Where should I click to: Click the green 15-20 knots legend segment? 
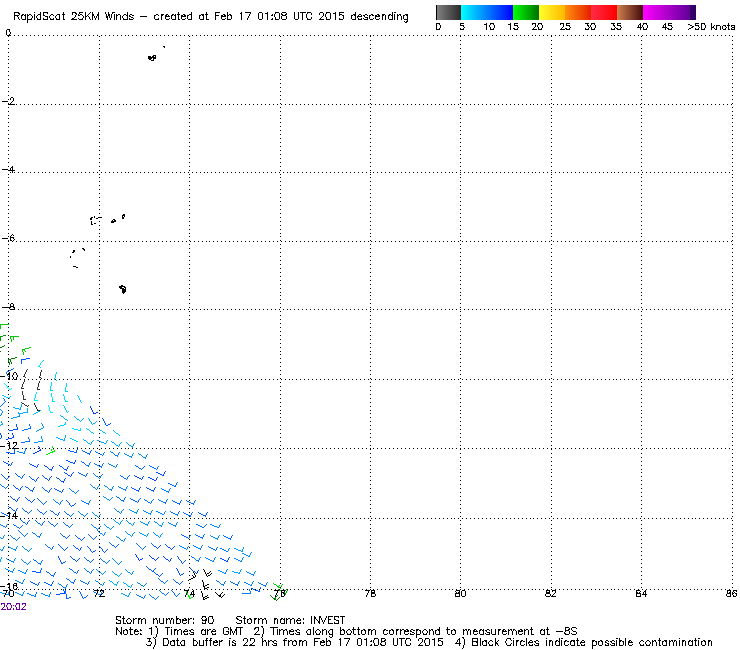(526, 12)
